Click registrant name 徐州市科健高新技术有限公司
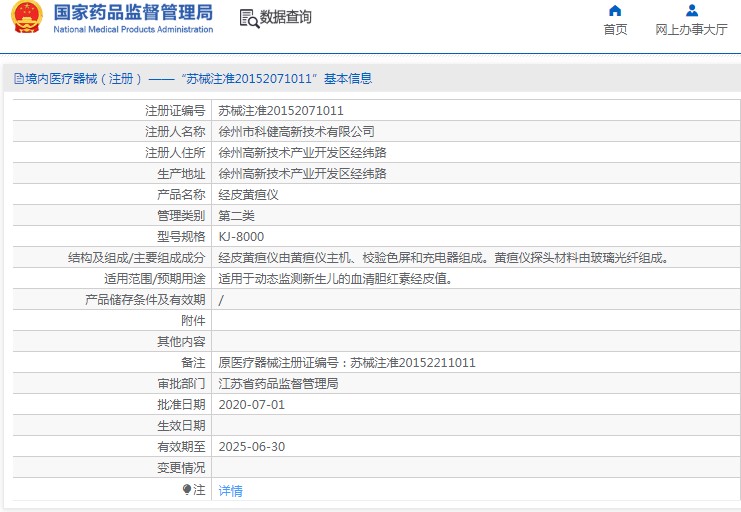Viewport: 741px width, 512px height. click(x=297, y=132)
